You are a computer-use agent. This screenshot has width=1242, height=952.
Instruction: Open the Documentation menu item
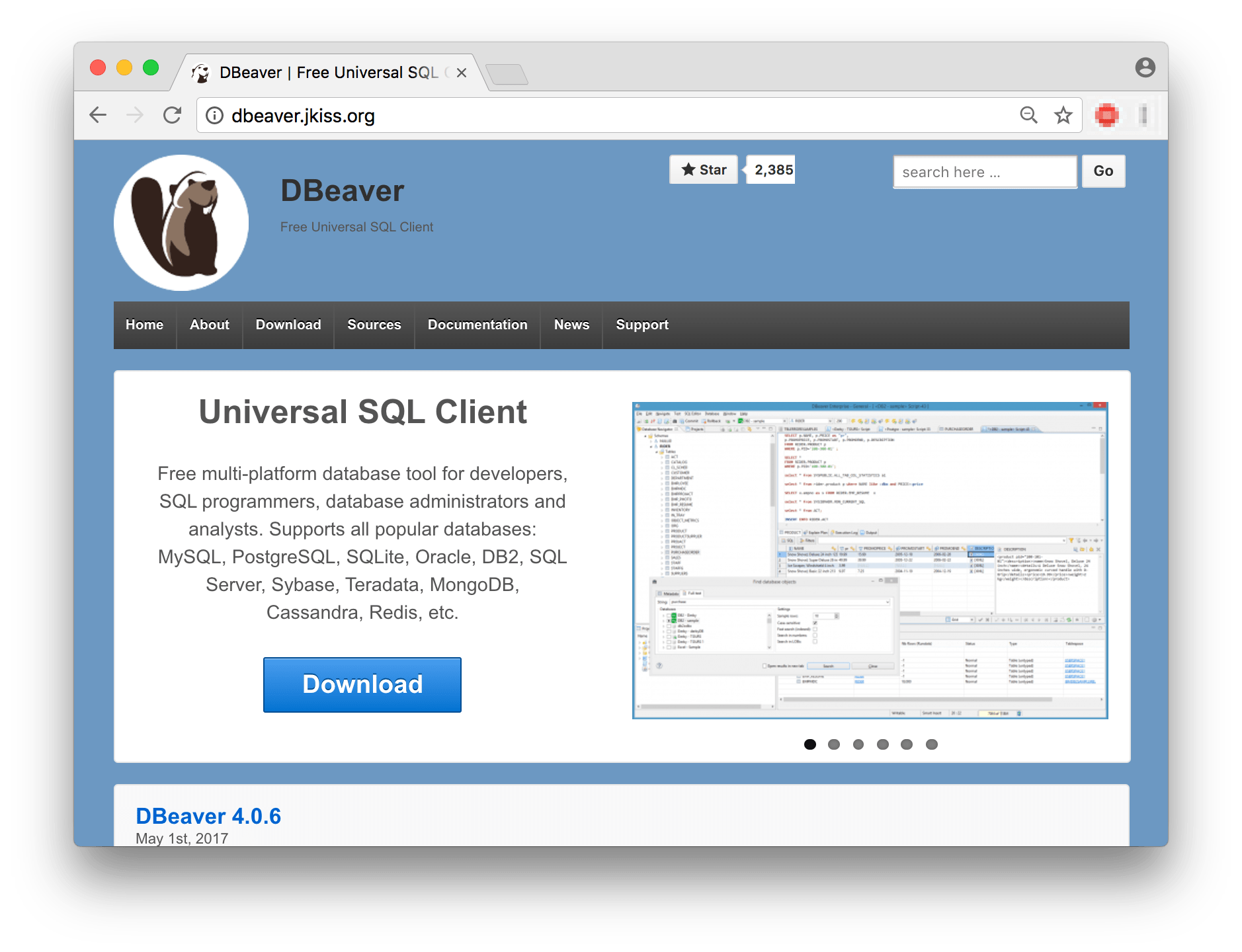coord(477,325)
